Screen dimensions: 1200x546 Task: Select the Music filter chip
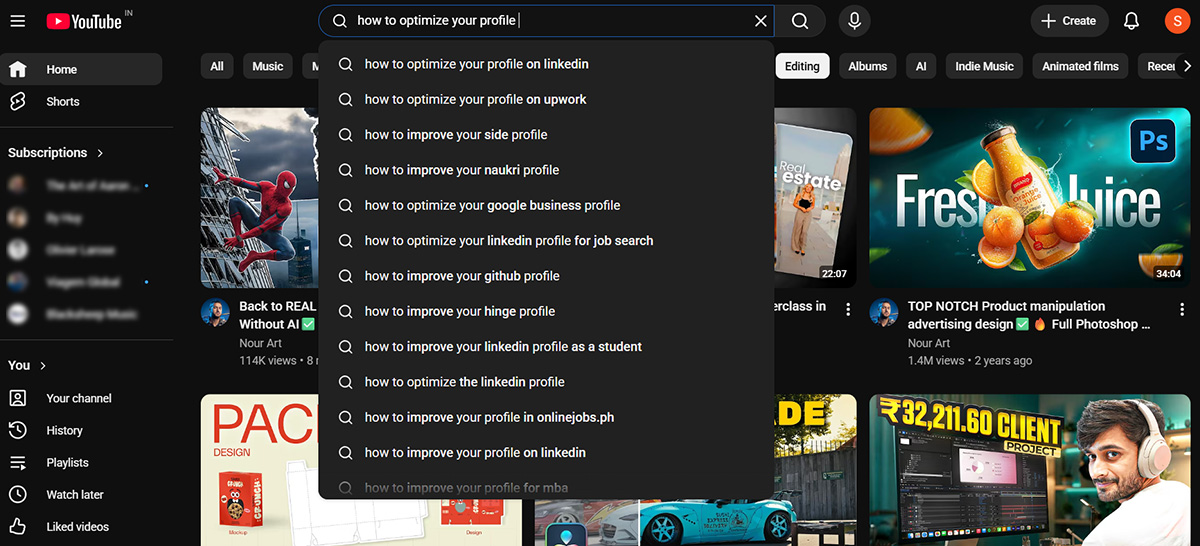tap(267, 66)
